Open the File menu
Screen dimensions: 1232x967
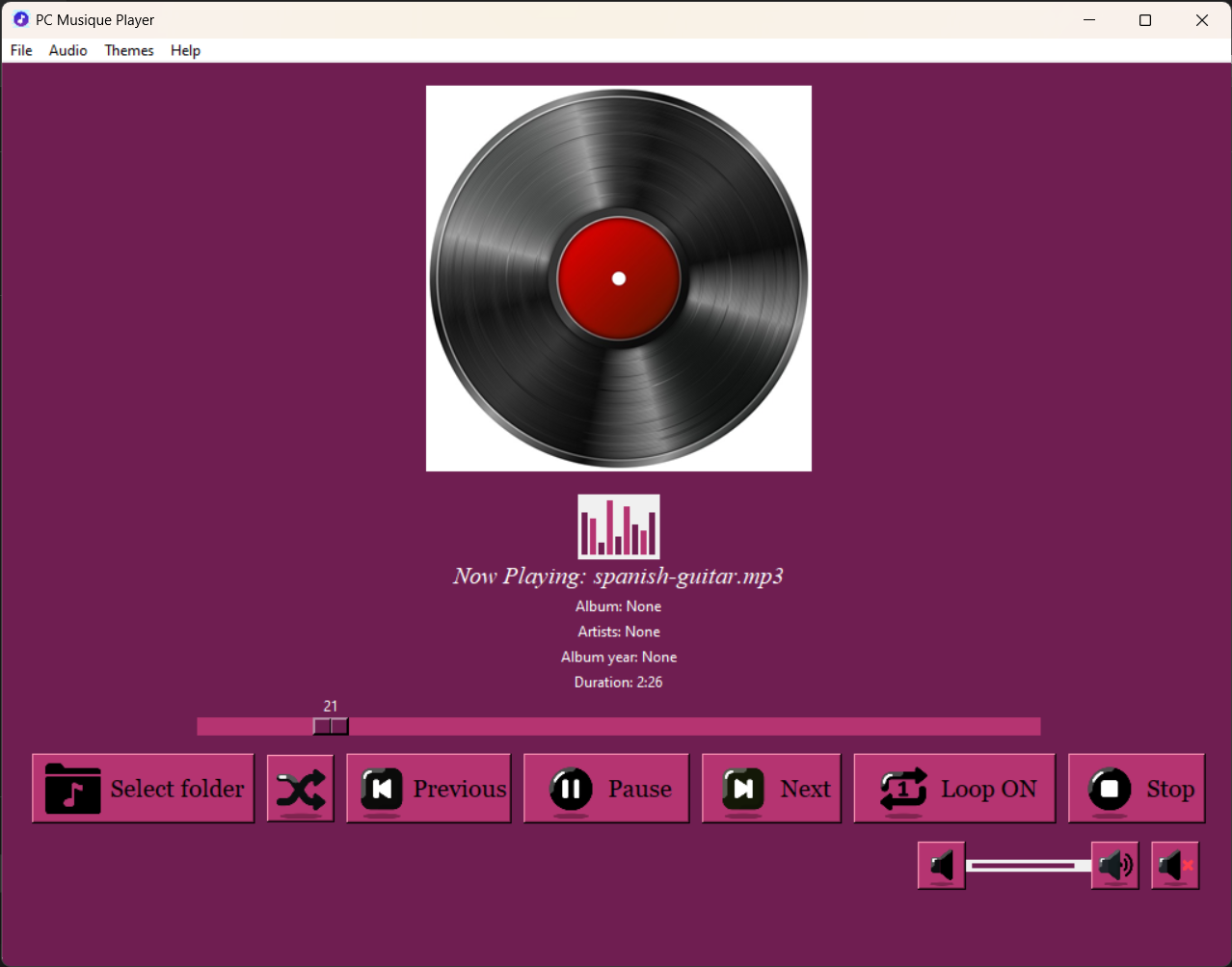(21, 50)
